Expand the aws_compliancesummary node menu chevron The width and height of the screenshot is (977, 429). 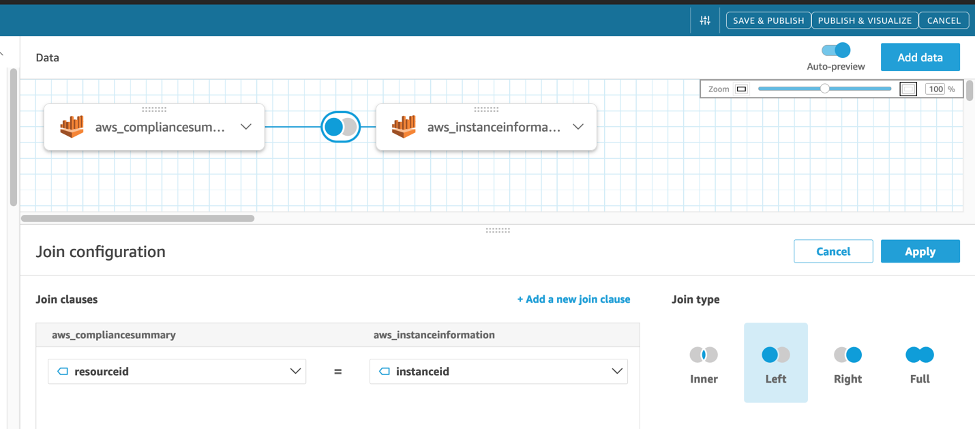(246, 126)
